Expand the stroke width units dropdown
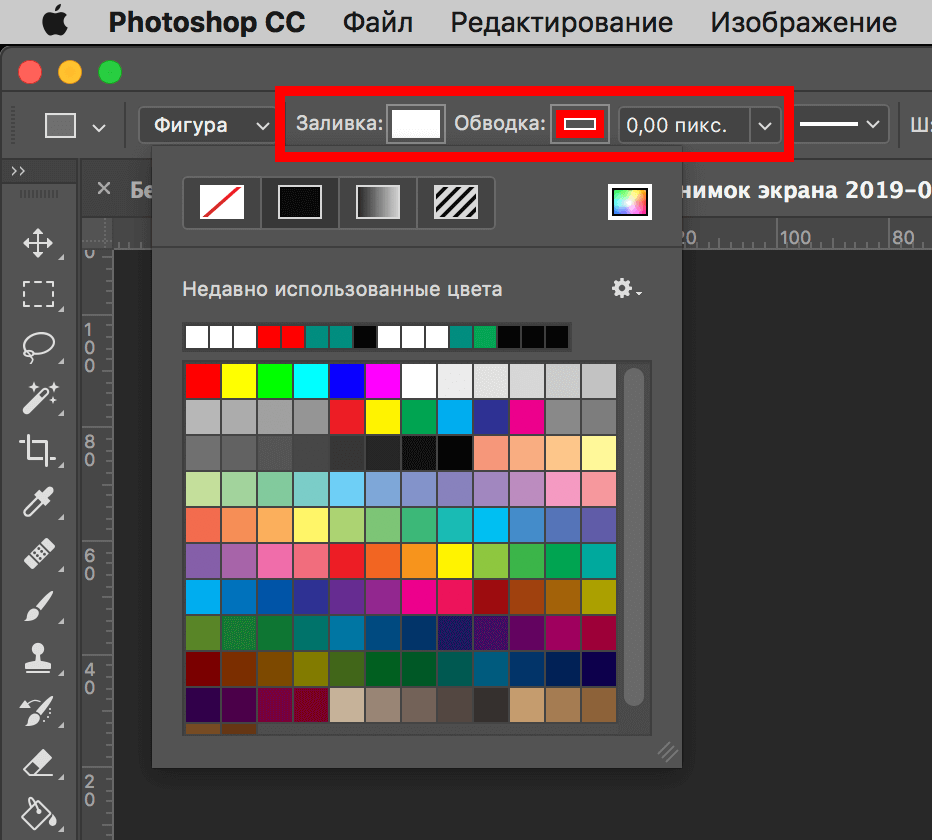Screen dimensions: 932x840 765,126
